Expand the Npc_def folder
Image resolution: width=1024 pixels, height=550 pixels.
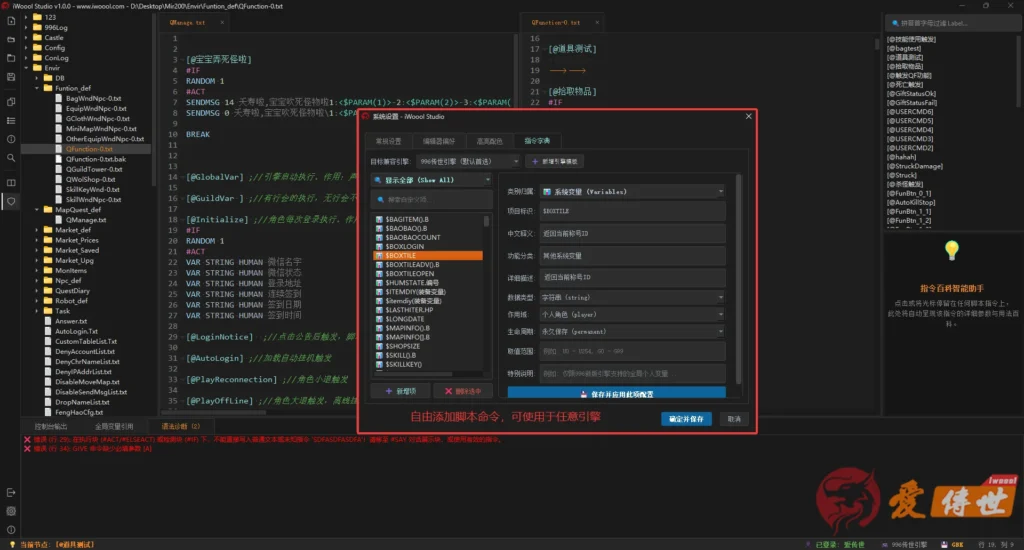click(37, 280)
